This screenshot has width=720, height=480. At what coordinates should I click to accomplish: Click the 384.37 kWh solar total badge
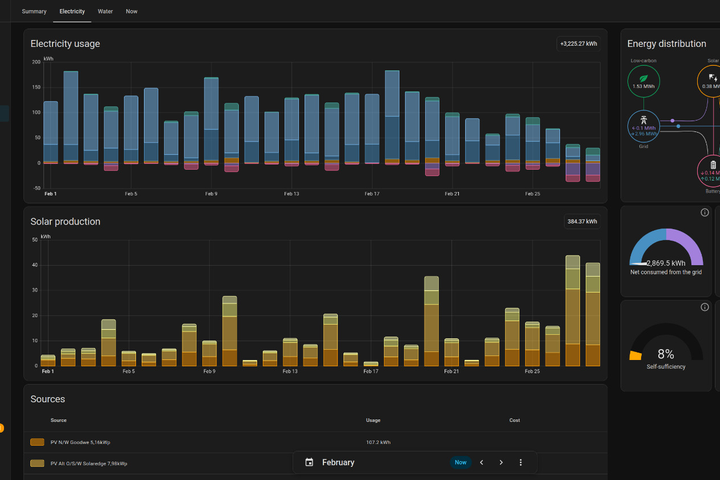click(582, 222)
